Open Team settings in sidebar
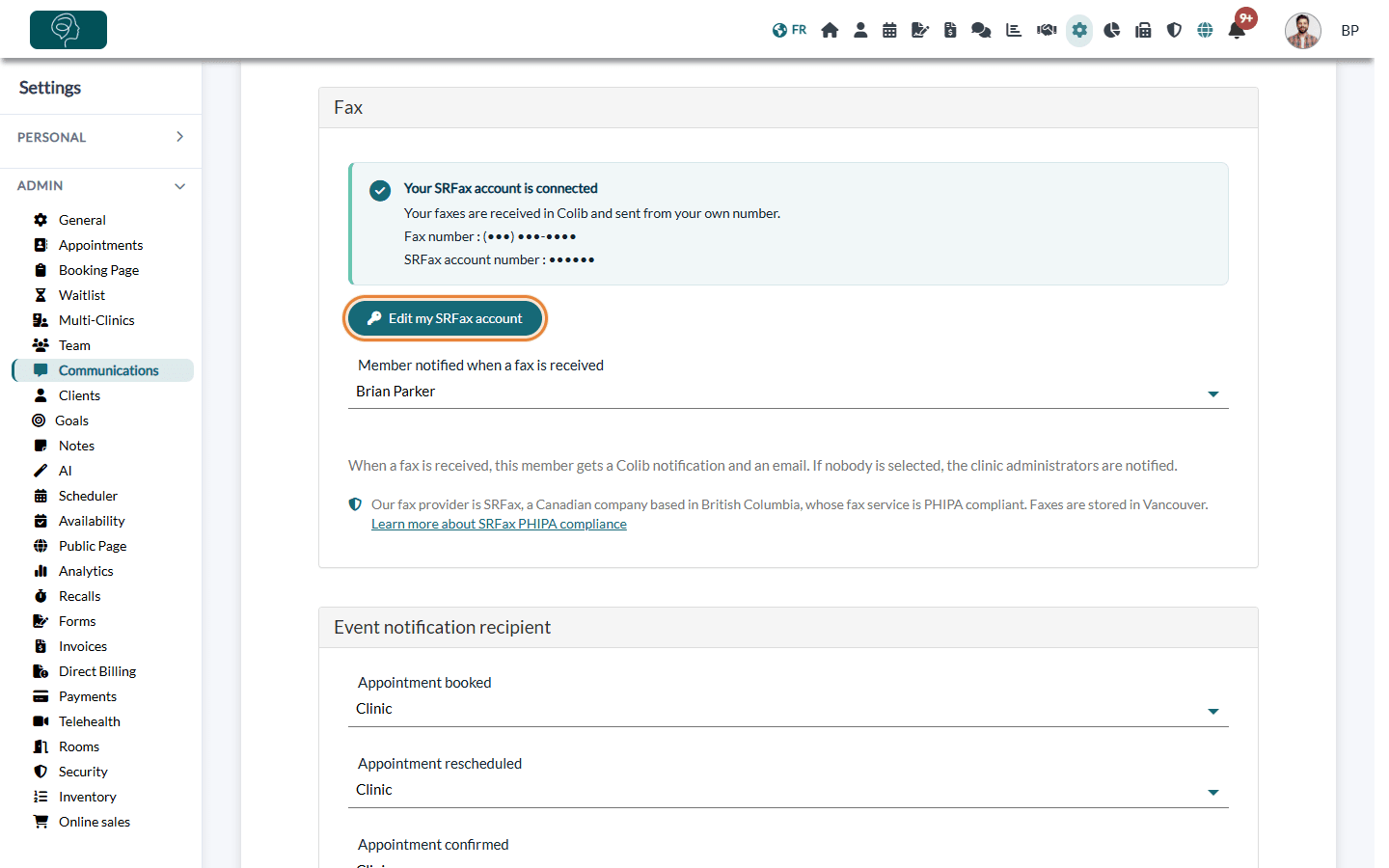1389x868 pixels. 74,345
